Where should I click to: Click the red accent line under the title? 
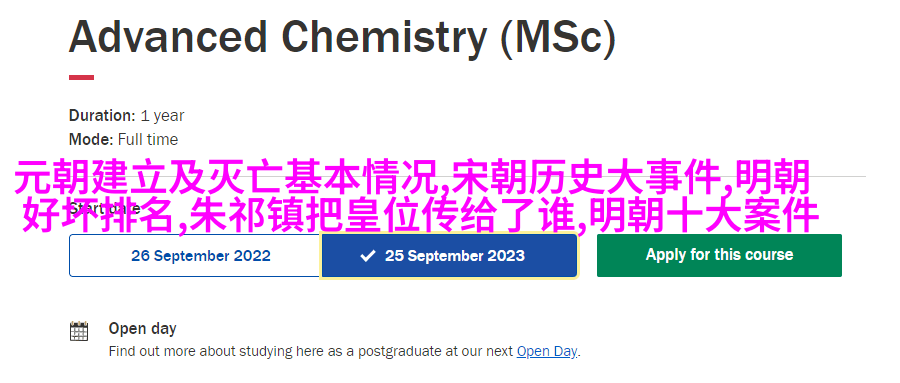[x=82, y=78]
